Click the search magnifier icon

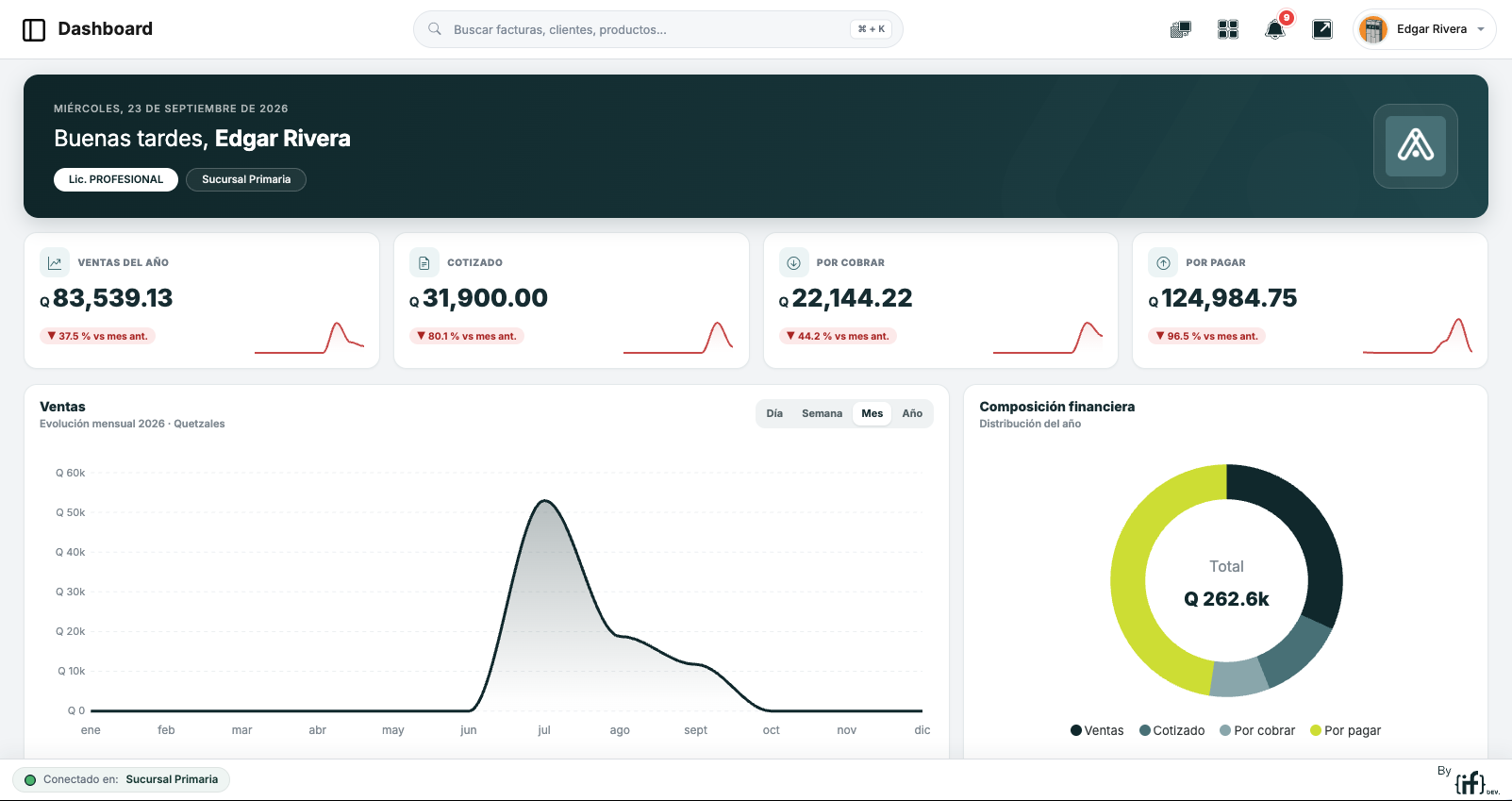point(435,29)
